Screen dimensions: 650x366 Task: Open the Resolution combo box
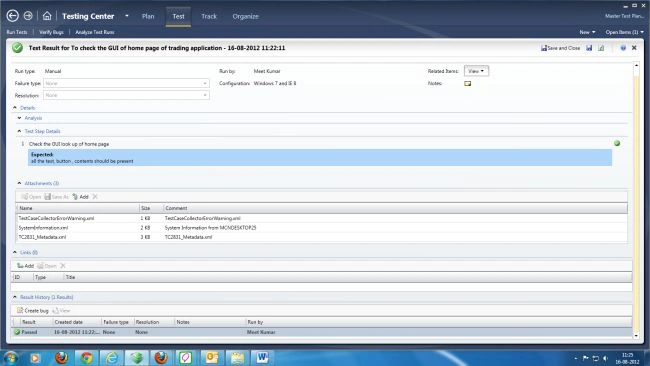pyautogui.click(x=126, y=95)
